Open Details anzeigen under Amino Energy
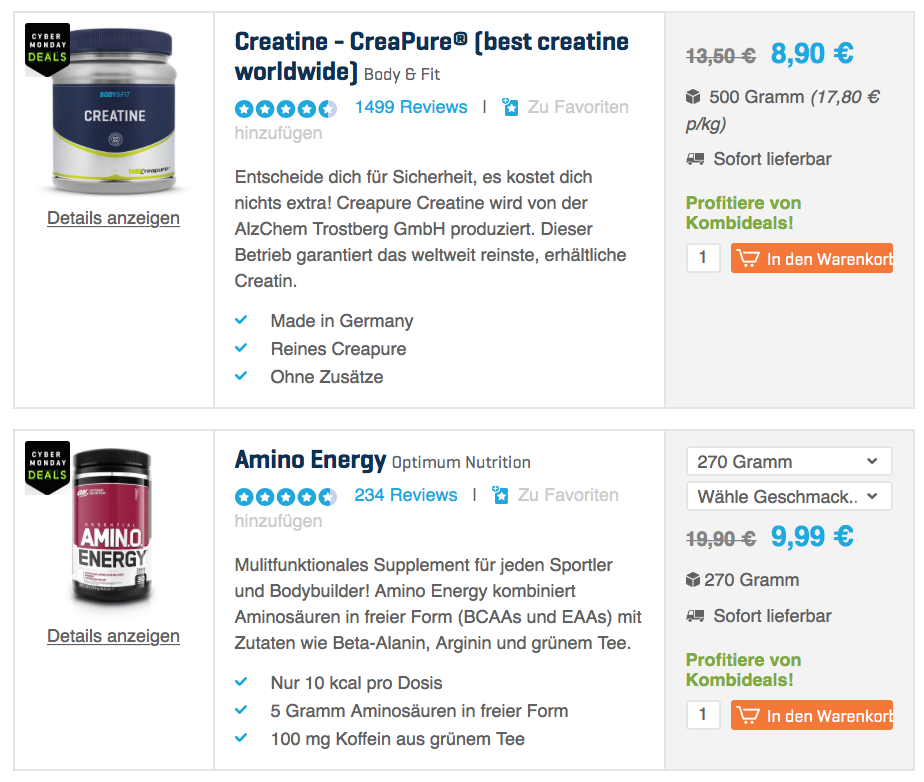This screenshot has height=782, width=924. tap(113, 636)
